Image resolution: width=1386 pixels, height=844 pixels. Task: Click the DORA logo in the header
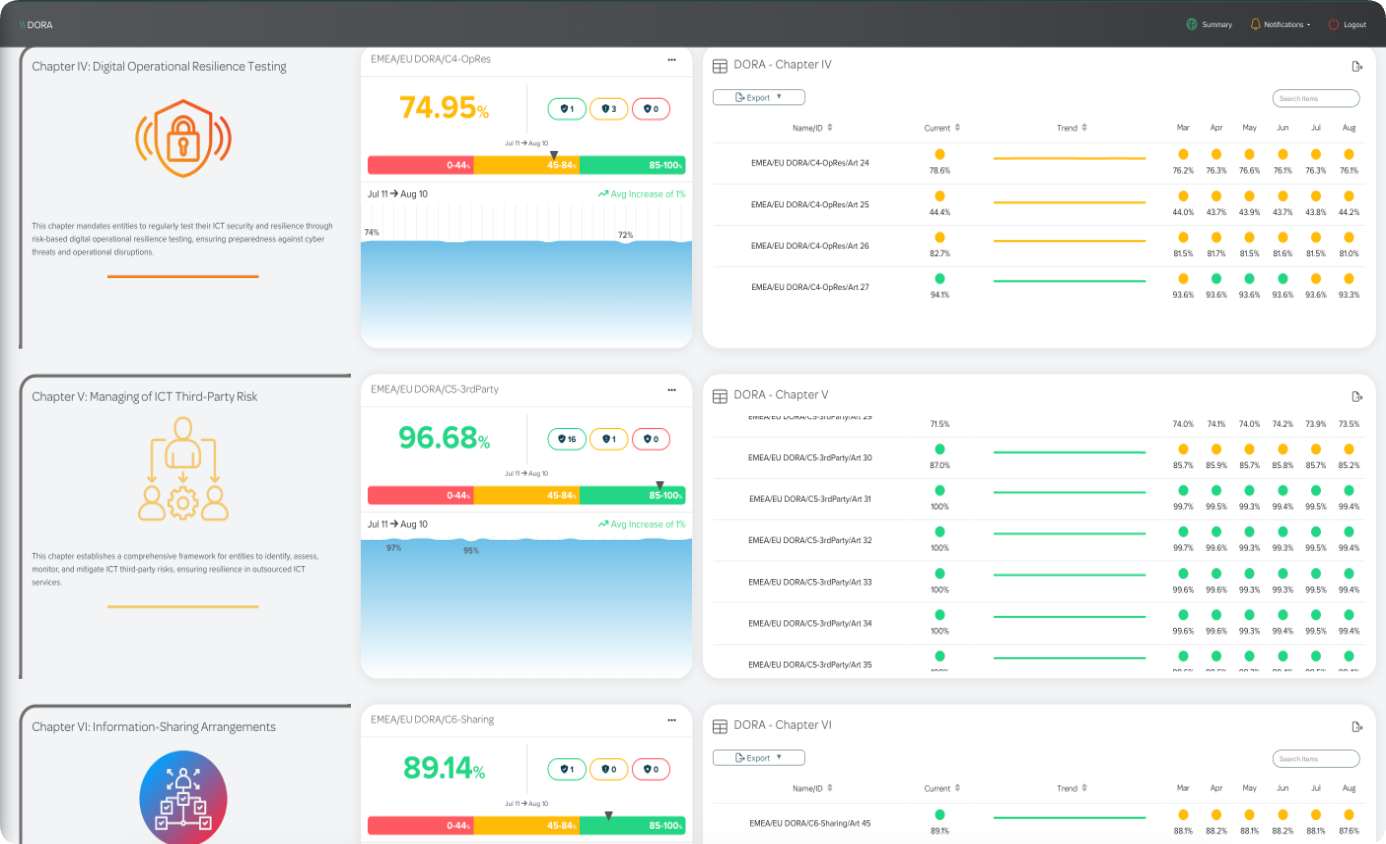pos(36,25)
